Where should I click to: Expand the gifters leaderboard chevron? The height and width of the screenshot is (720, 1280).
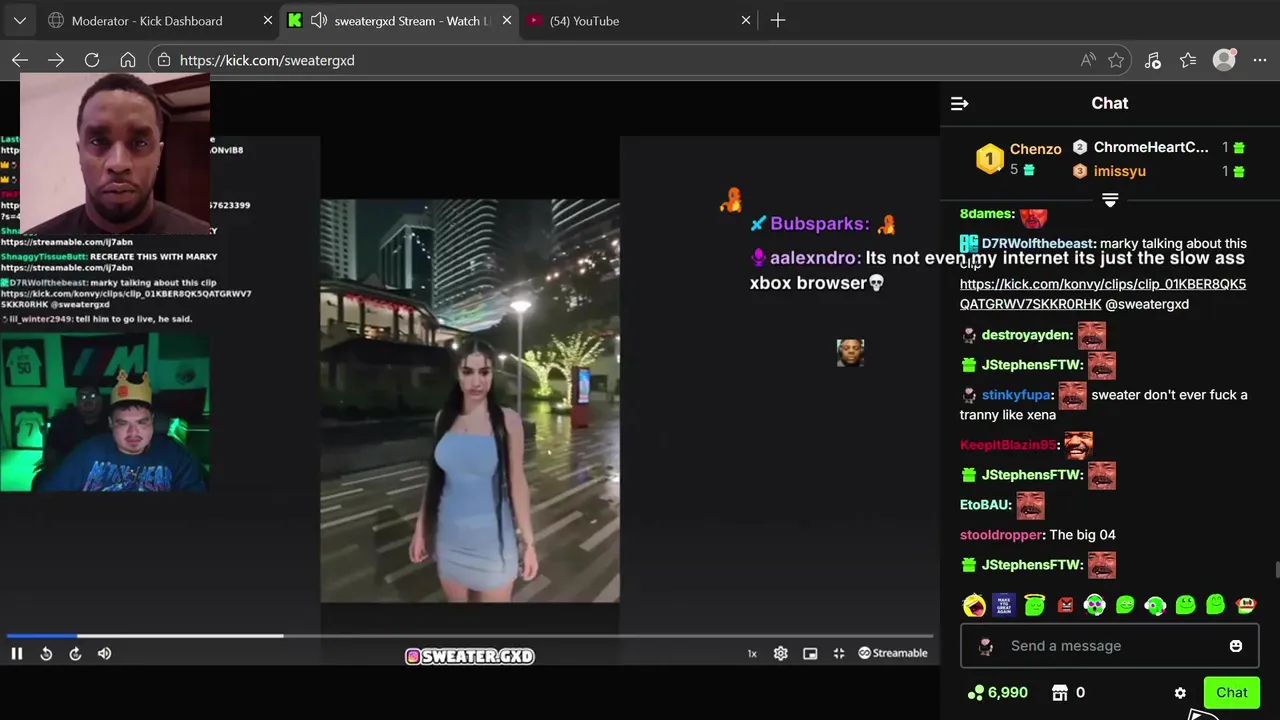tap(1110, 201)
